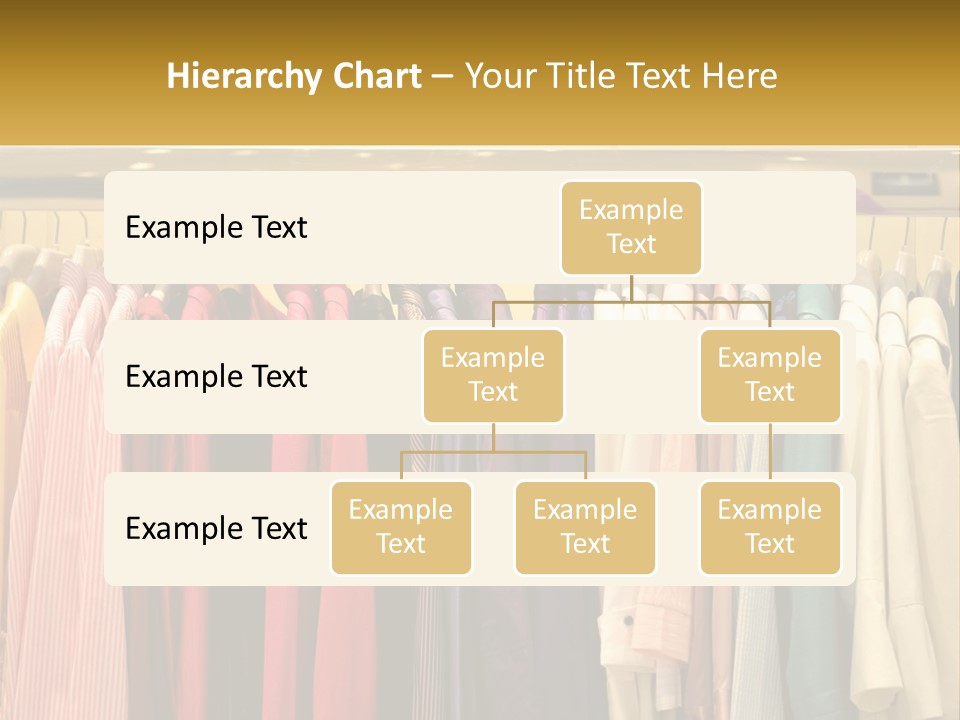Select connector joining the bottom-left two boxes

[493, 452]
